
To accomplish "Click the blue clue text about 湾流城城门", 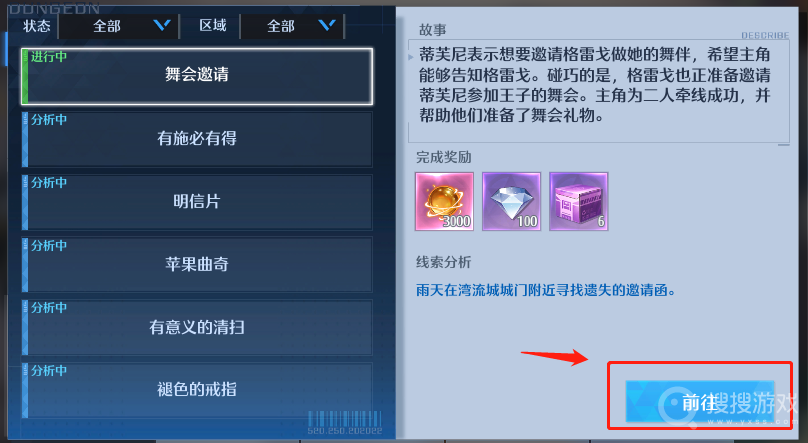I will pyautogui.click(x=545, y=290).
